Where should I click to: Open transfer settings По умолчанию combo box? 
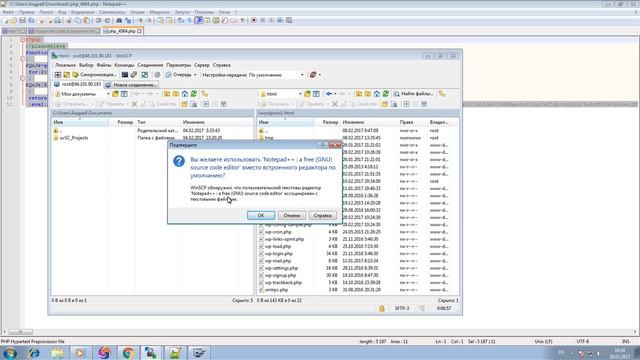(276, 75)
